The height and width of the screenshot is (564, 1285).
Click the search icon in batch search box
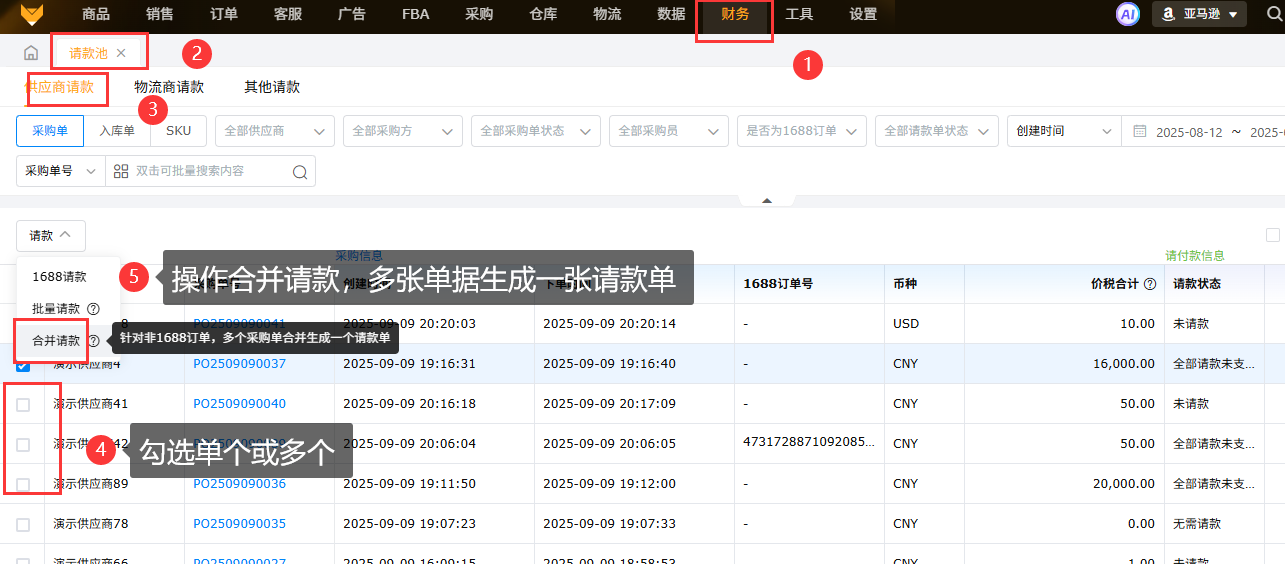pyautogui.click(x=299, y=172)
